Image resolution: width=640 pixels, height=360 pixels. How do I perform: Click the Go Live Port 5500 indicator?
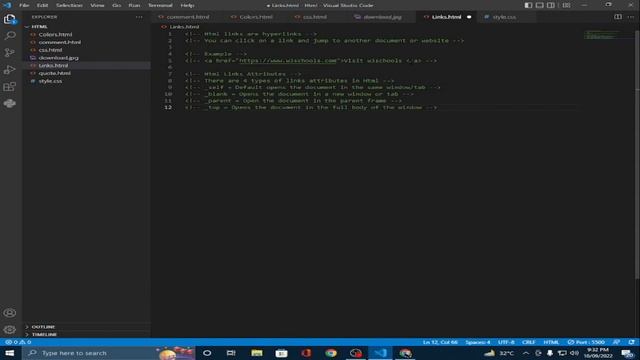pos(586,342)
